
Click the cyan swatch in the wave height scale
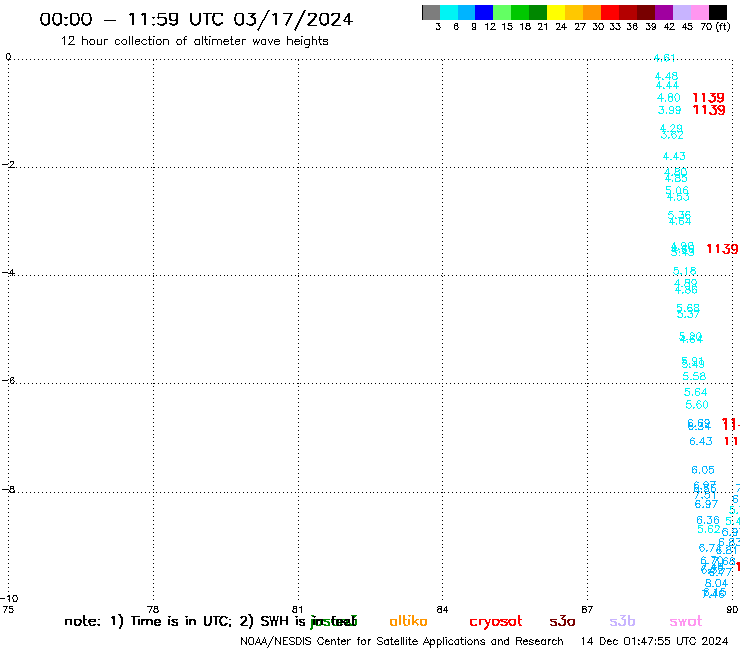(449, 12)
